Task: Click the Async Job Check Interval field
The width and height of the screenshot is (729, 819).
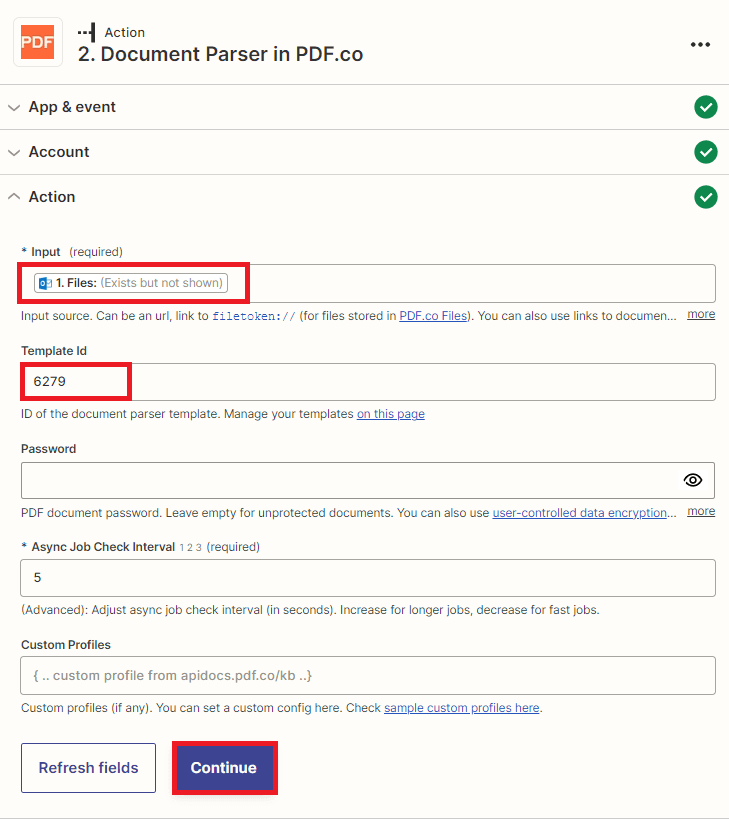Action: click(x=367, y=578)
